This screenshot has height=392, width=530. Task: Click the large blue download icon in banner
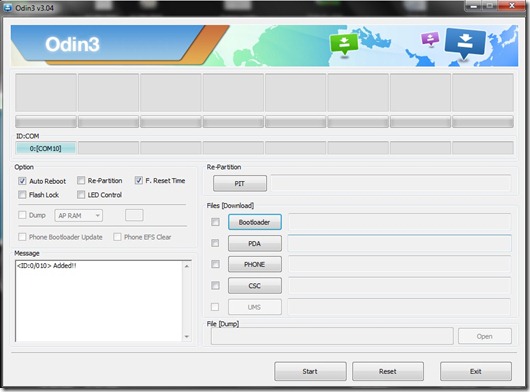pyautogui.click(x=465, y=43)
